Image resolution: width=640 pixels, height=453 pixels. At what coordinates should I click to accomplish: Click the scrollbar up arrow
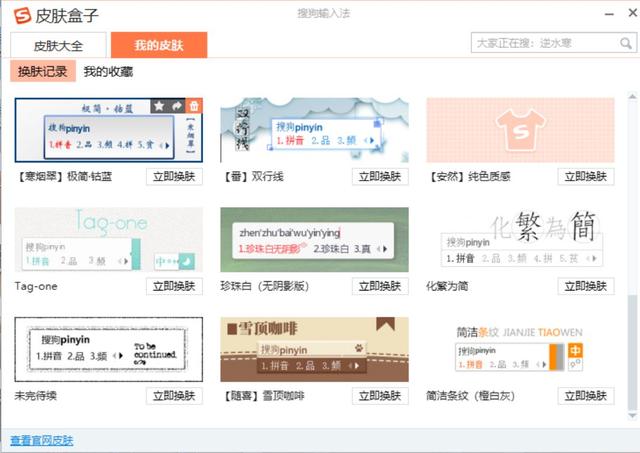coord(632,96)
